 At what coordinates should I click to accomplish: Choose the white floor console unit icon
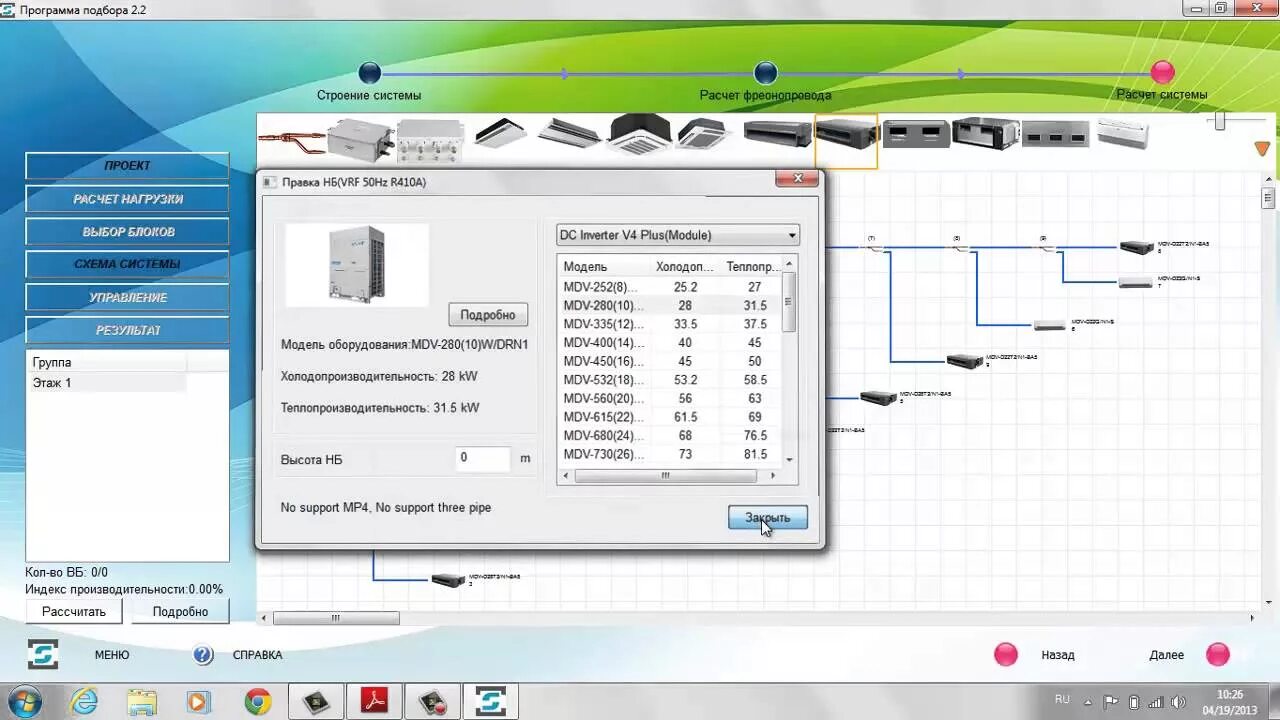[1123, 133]
